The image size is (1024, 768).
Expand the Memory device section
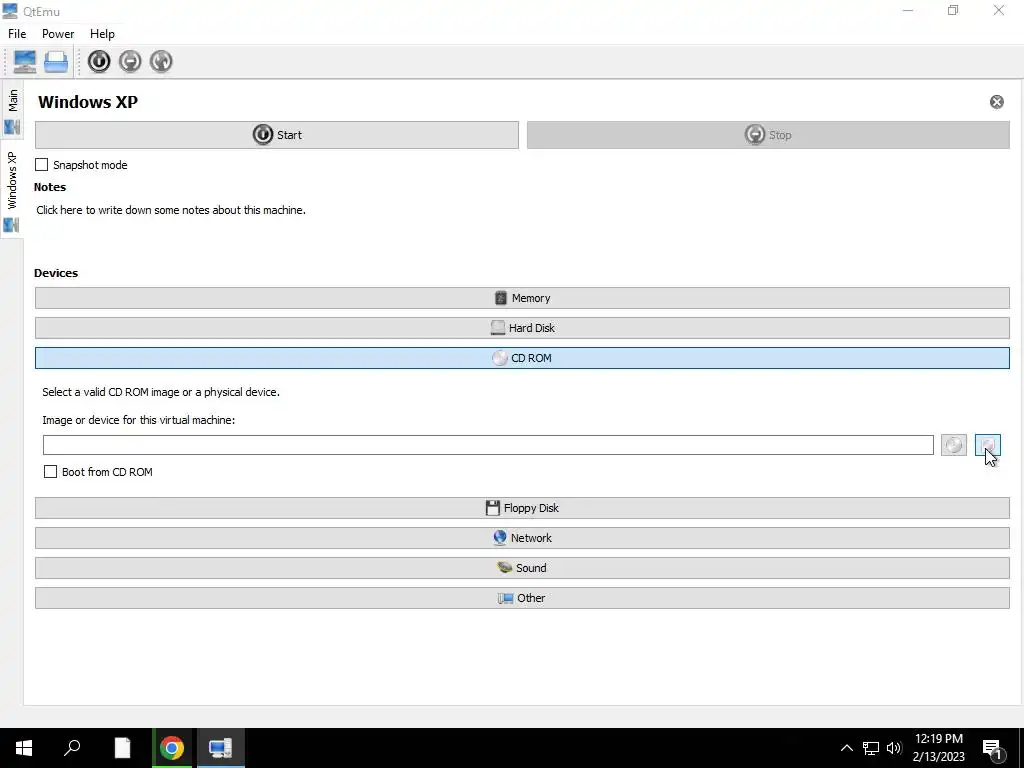click(x=522, y=298)
